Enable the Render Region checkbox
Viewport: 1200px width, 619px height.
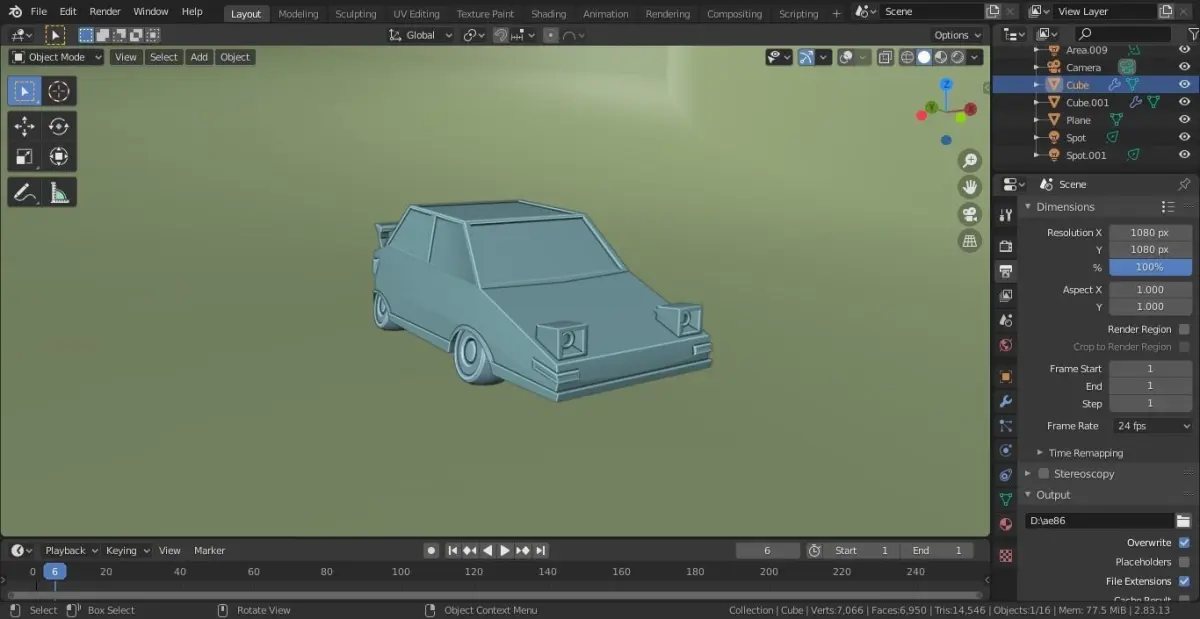pos(1184,329)
